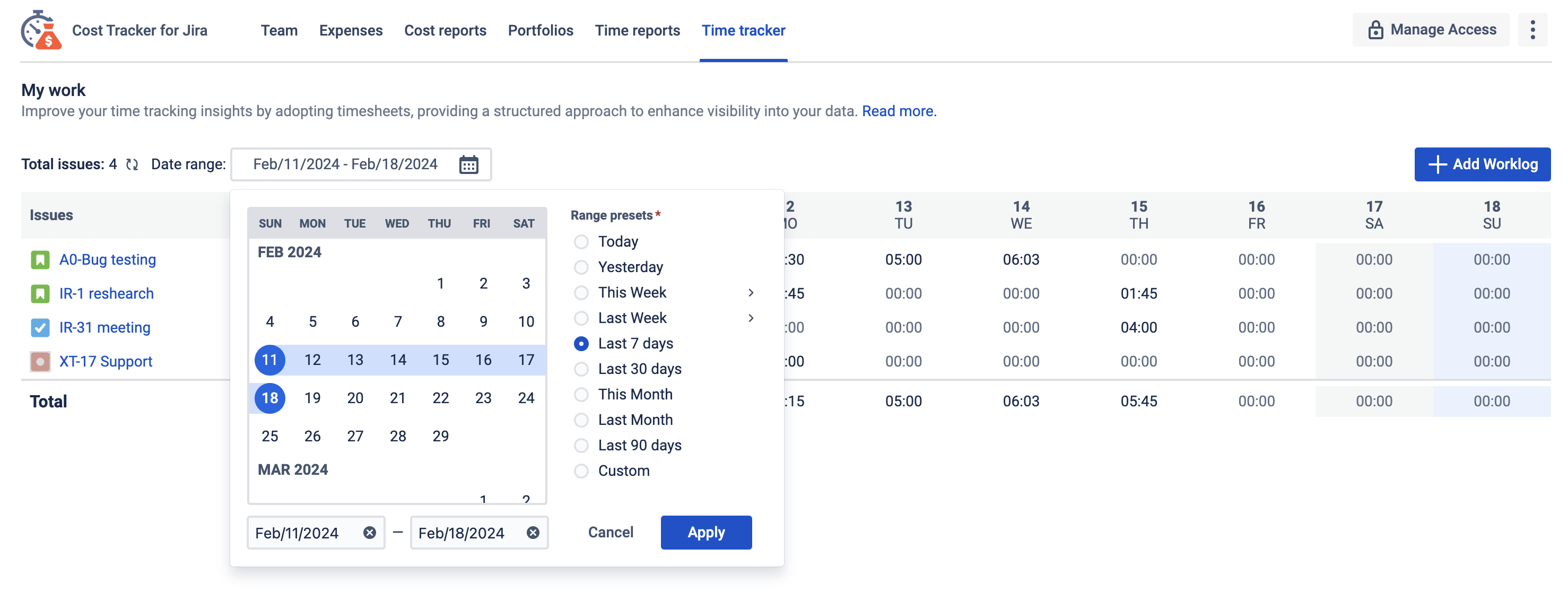Open the Time reports tab
1568x592 pixels.
[x=637, y=30]
